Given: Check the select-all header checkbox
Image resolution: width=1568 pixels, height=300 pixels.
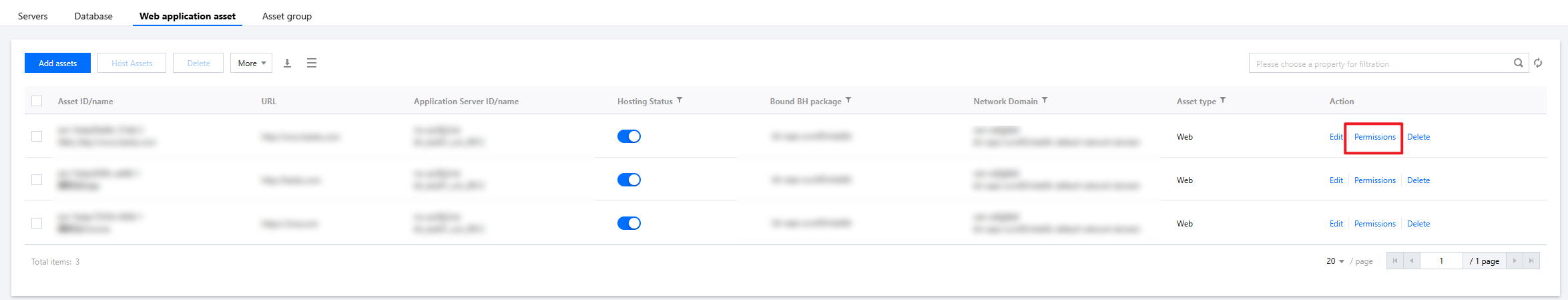Looking at the screenshot, I should 37,101.
